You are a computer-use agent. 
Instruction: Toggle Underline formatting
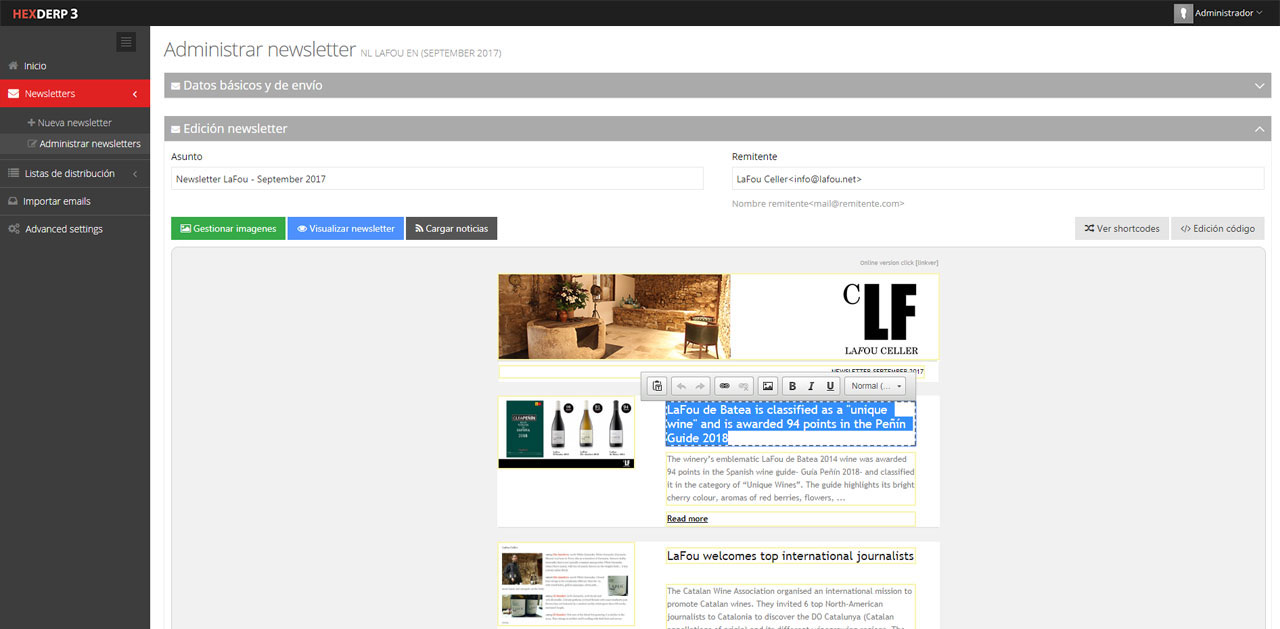[x=830, y=386]
